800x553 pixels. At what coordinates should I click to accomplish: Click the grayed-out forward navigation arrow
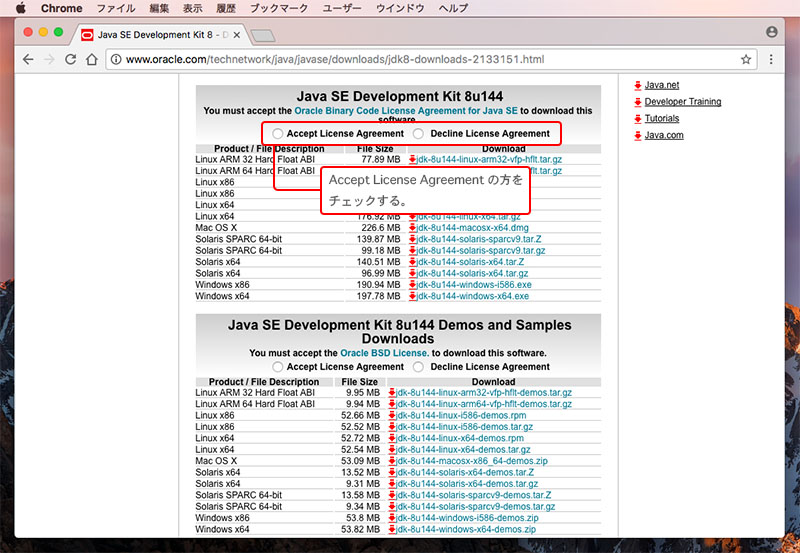pyautogui.click(x=49, y=59)
